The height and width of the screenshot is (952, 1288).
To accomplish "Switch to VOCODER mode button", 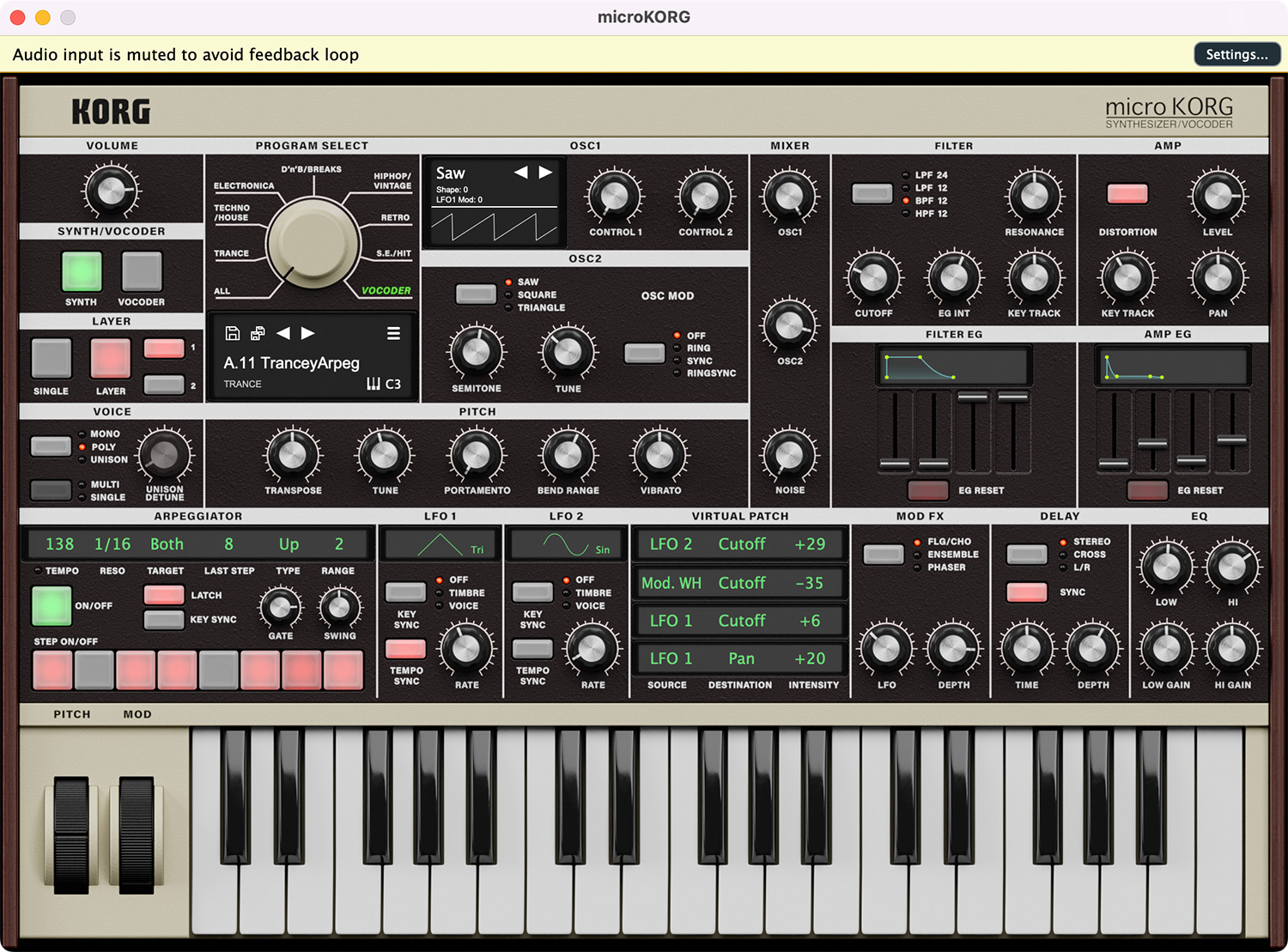I will pyautogui.click(x=142, y=271).
